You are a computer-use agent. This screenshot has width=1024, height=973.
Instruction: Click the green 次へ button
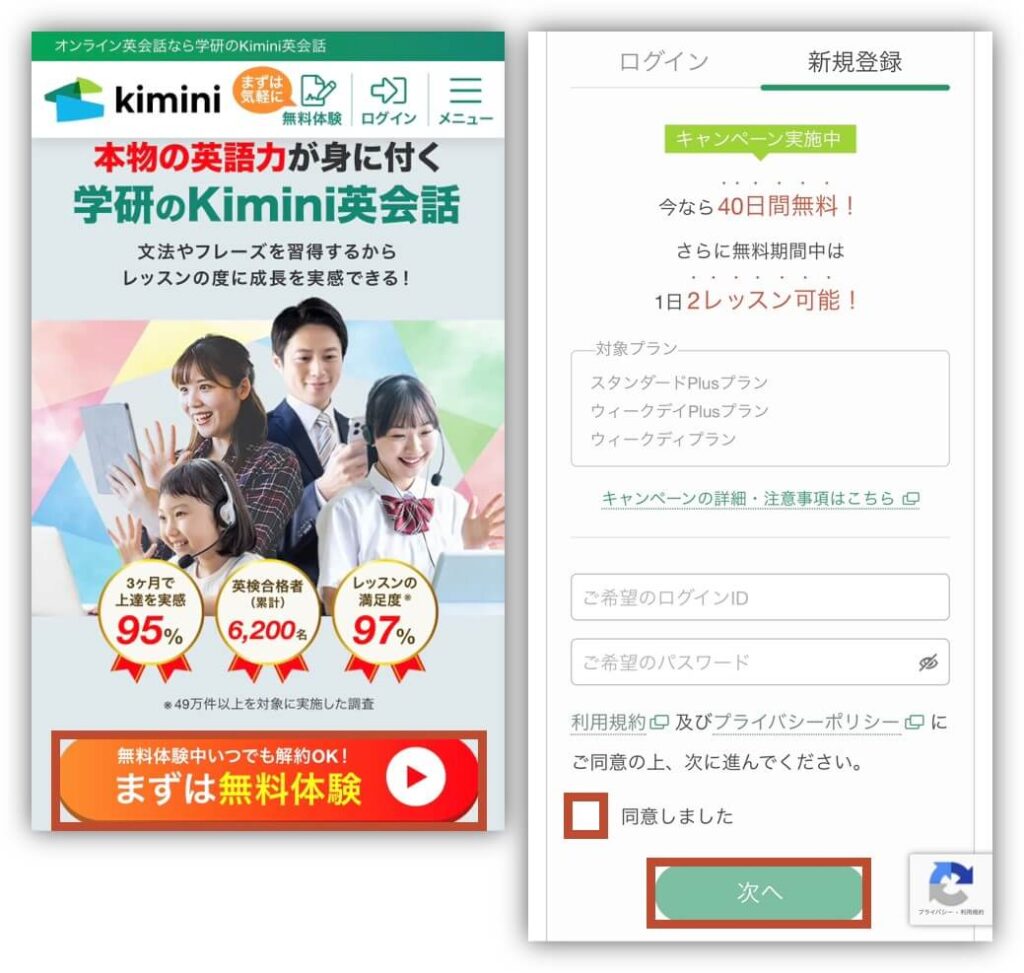(x=758, y=892)
